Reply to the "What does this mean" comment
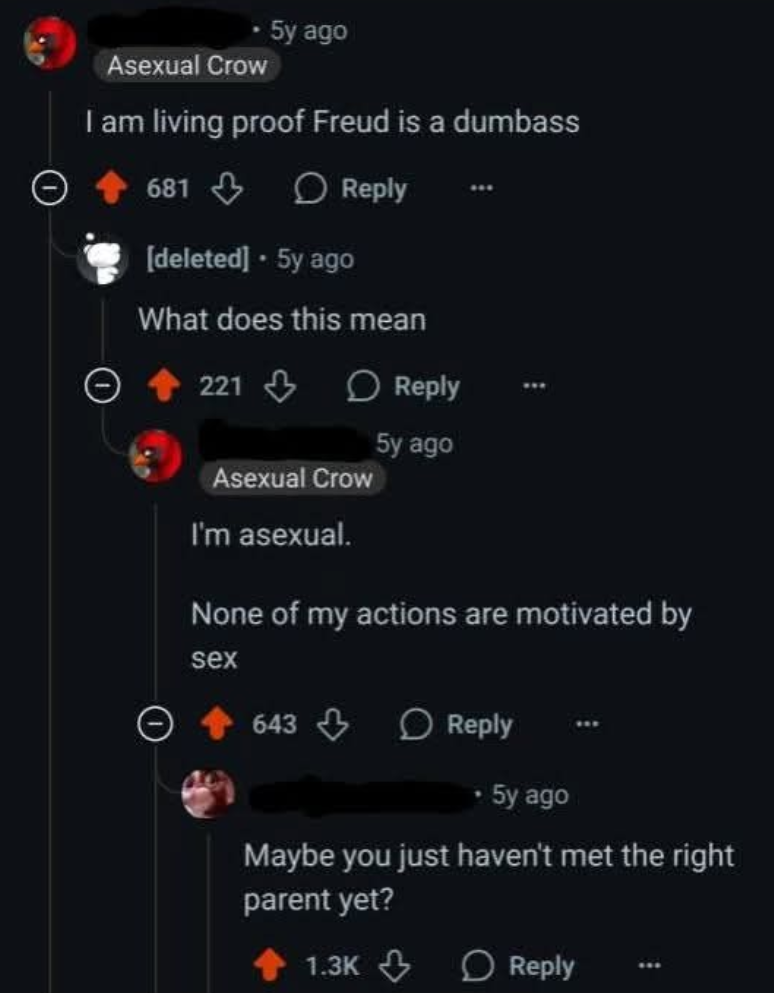The height and width of the screenshot is (993, 774). coord(404,386)
